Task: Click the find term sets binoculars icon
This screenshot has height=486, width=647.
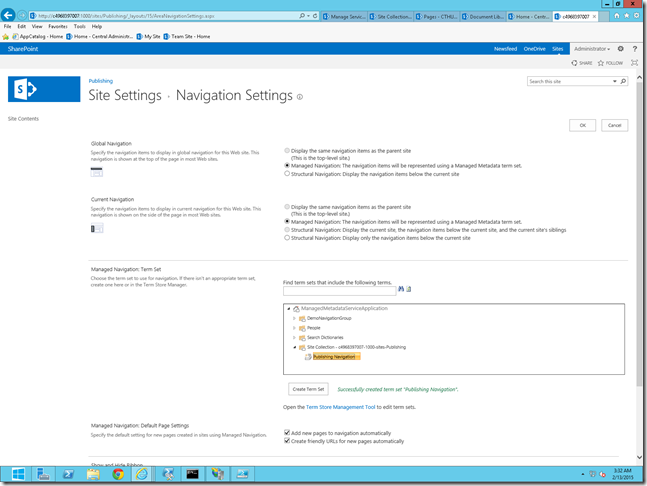Action: tap(401, 289)
